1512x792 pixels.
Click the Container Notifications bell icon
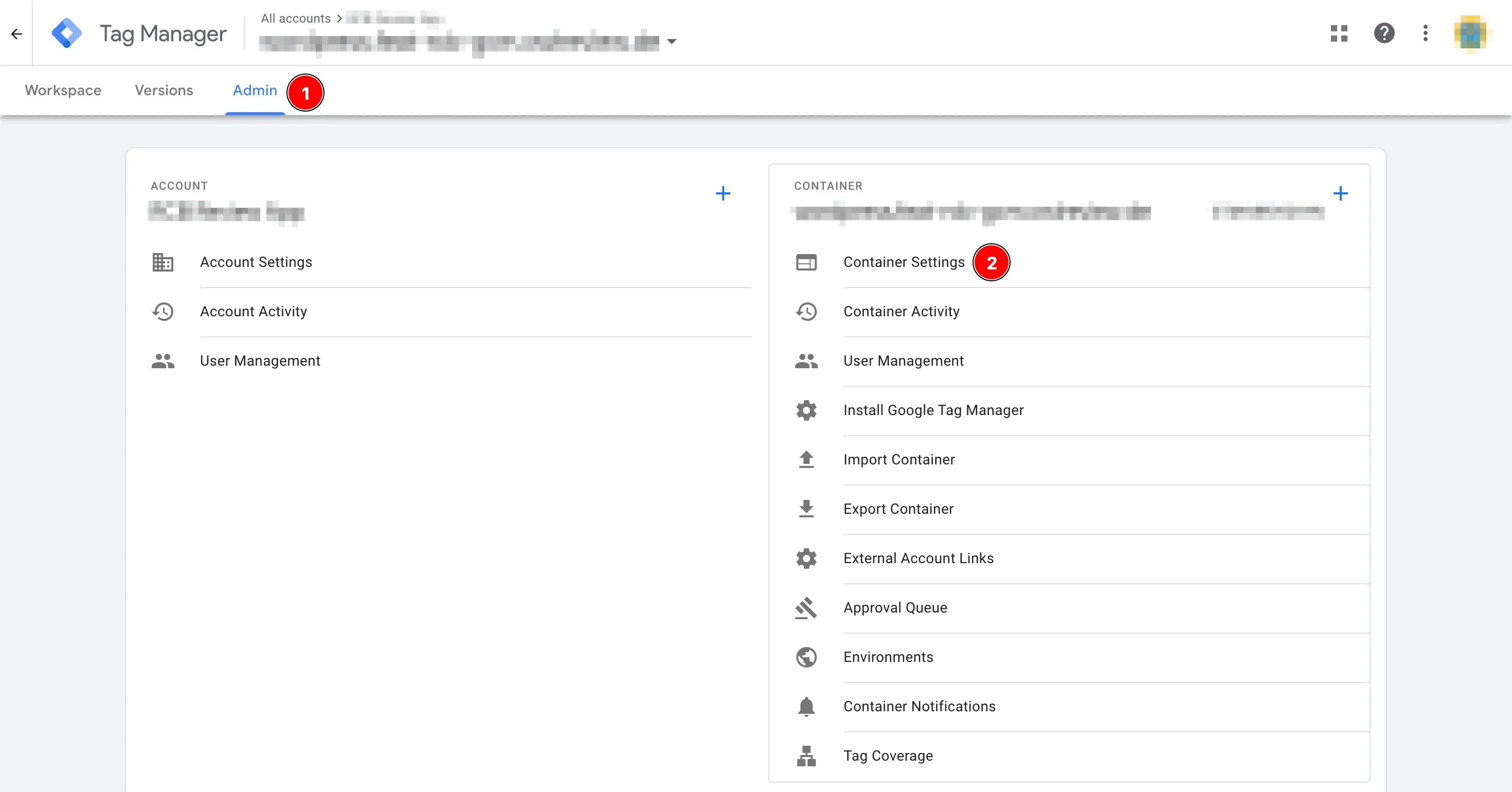point(806,706)
